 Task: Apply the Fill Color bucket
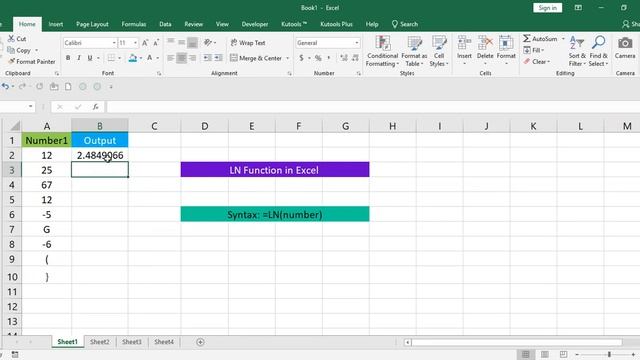[133, 58]
